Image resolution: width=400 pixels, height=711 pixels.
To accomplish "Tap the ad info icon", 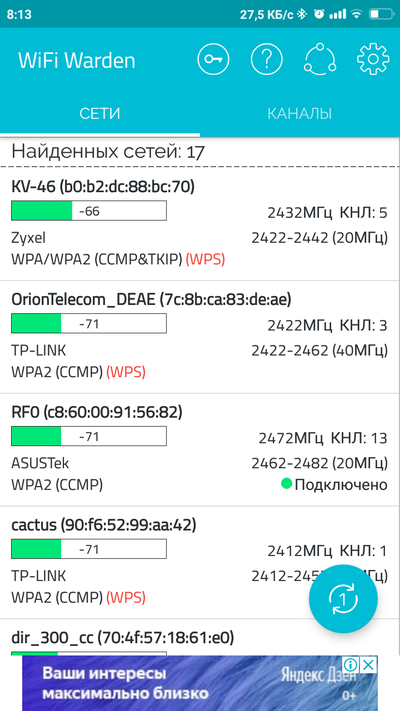I will pyautogui.click(x=351, y=665).
